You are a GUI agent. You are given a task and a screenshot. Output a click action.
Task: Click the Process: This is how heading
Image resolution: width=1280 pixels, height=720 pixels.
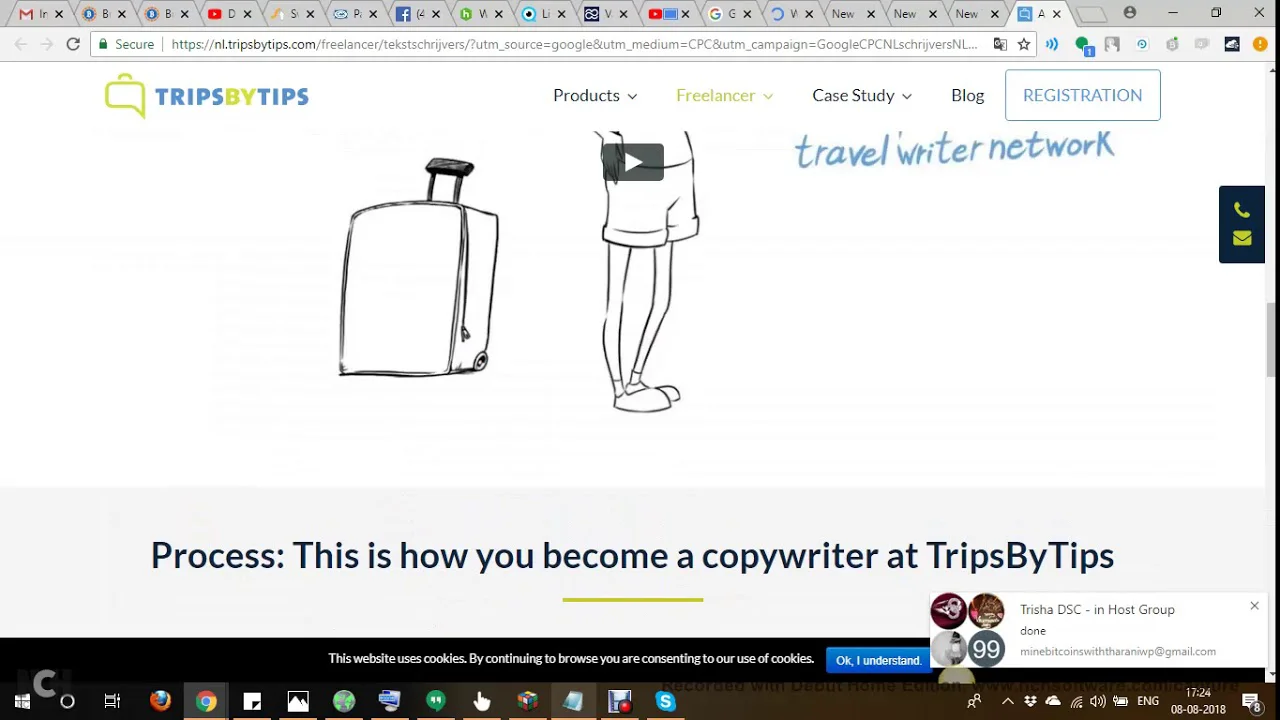632,555
